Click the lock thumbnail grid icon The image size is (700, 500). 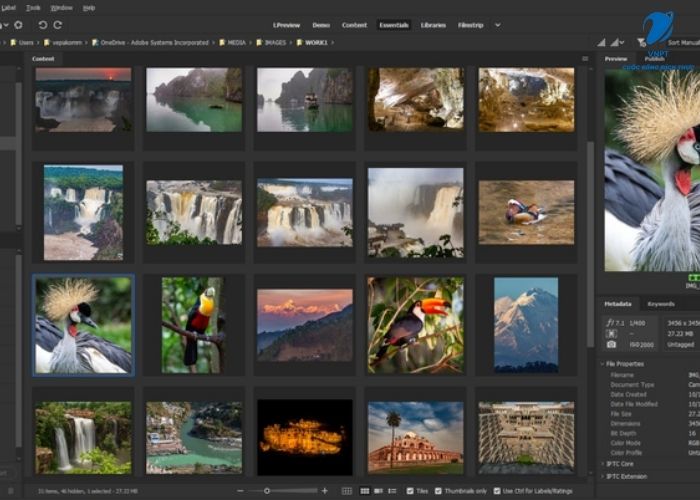346,491
